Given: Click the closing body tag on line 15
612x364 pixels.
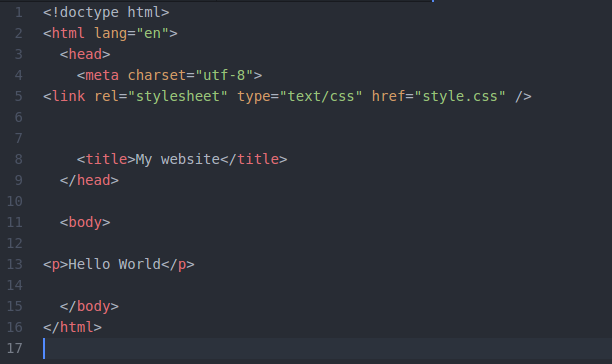Looking at the screenshot, I should [89, 306].
